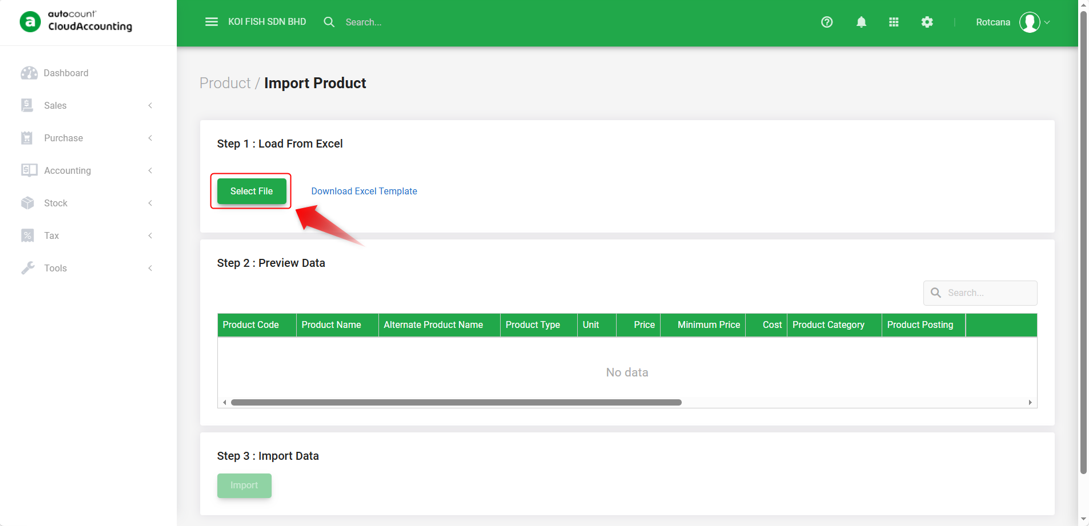Expand the Sales menu chevron

pyautogui.click(x=150, y=106)
